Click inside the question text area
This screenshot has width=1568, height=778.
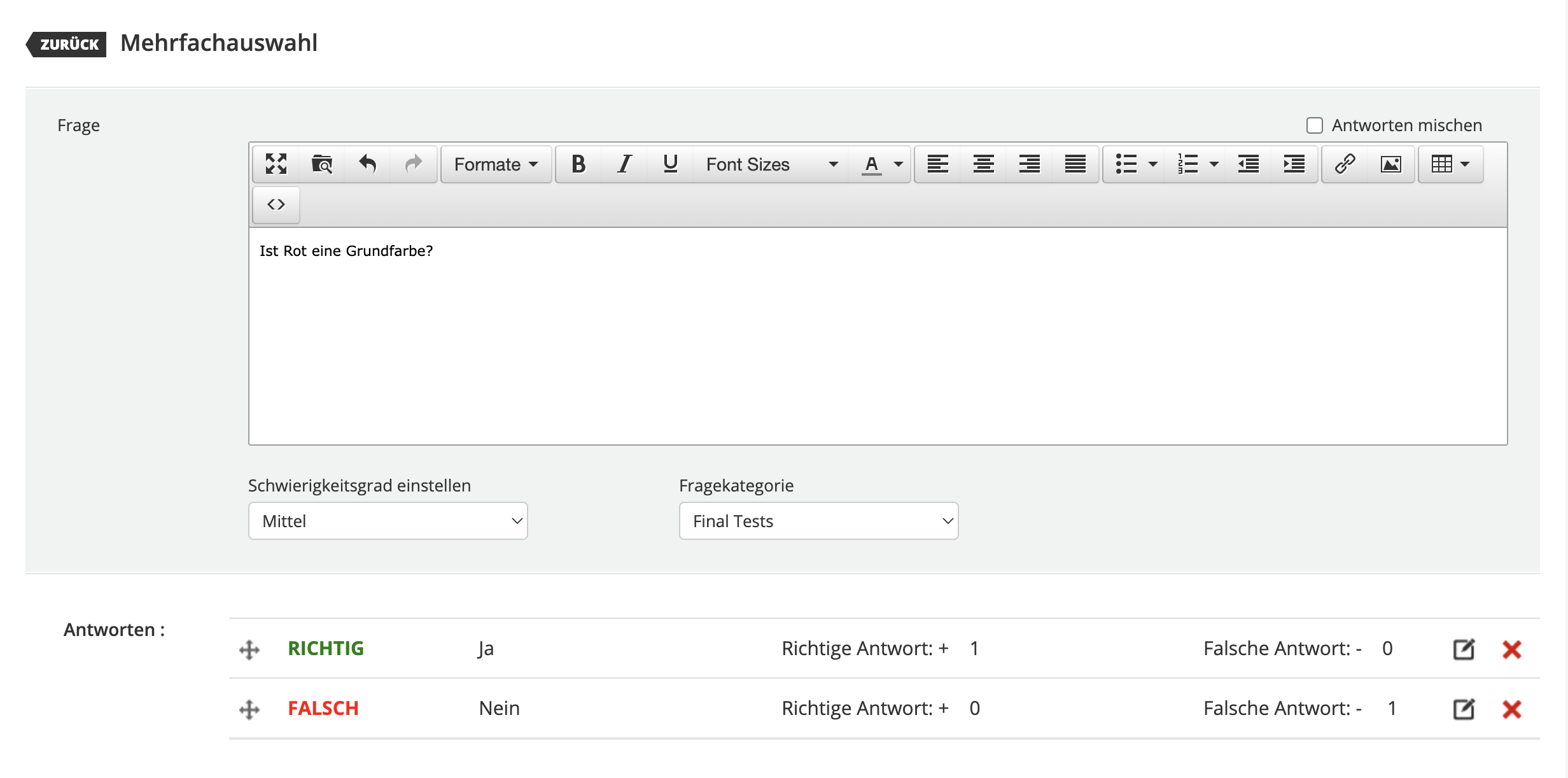coord(877,336)
